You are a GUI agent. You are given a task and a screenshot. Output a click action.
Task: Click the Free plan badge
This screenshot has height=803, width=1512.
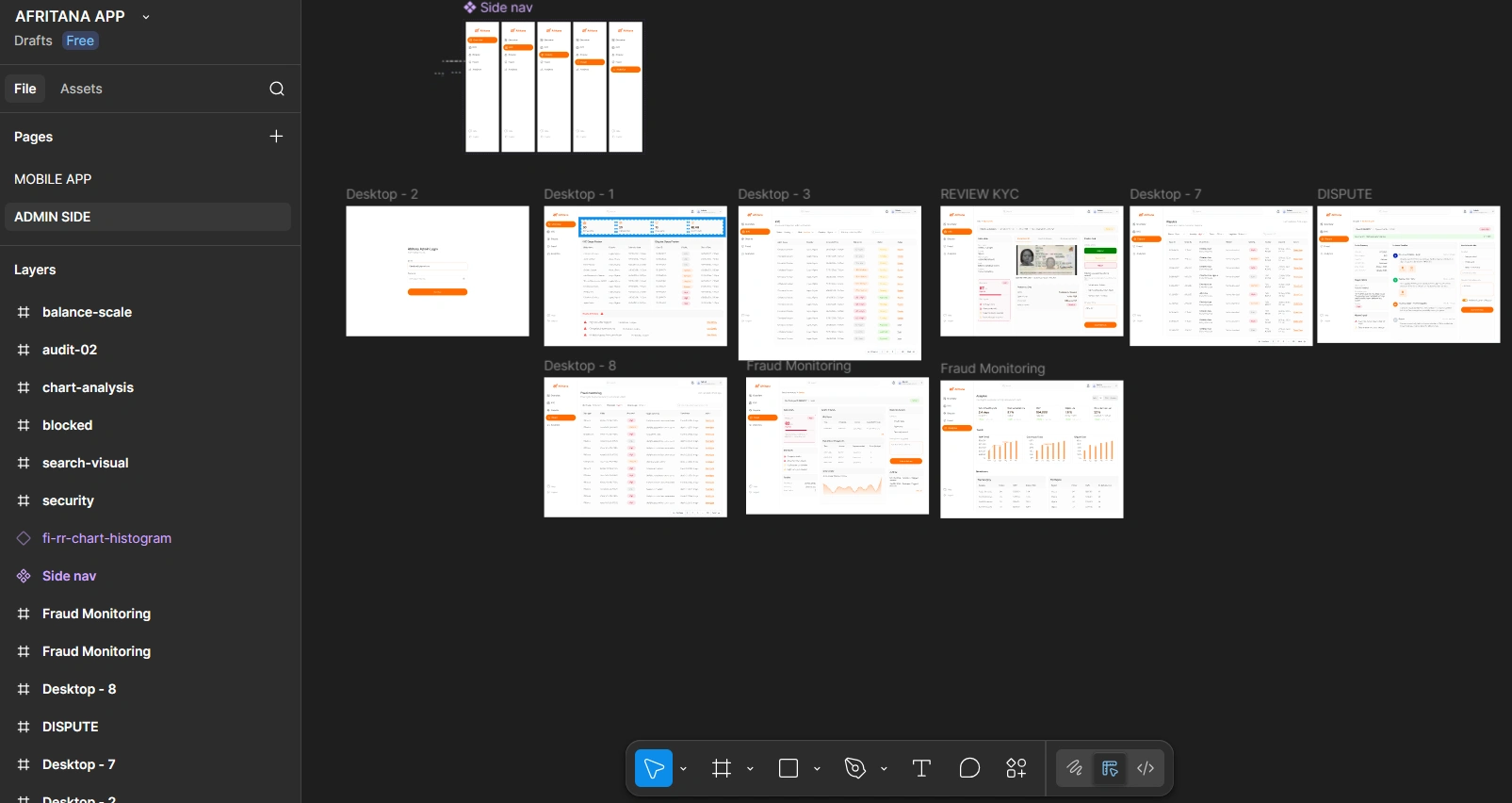pyautogui.click(x=80, y=41)
